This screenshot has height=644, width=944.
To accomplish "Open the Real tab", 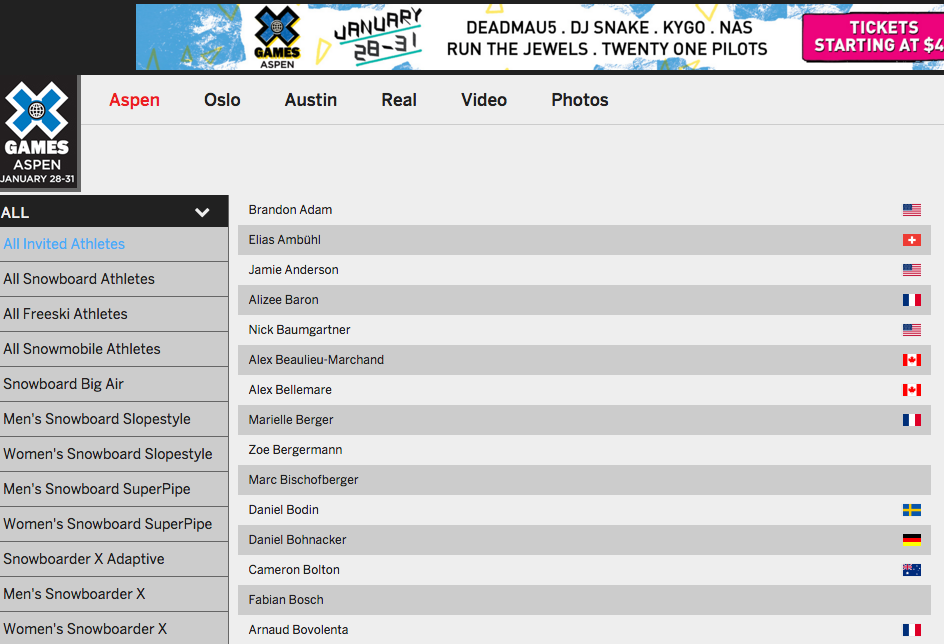I will [x=399, y=100].
